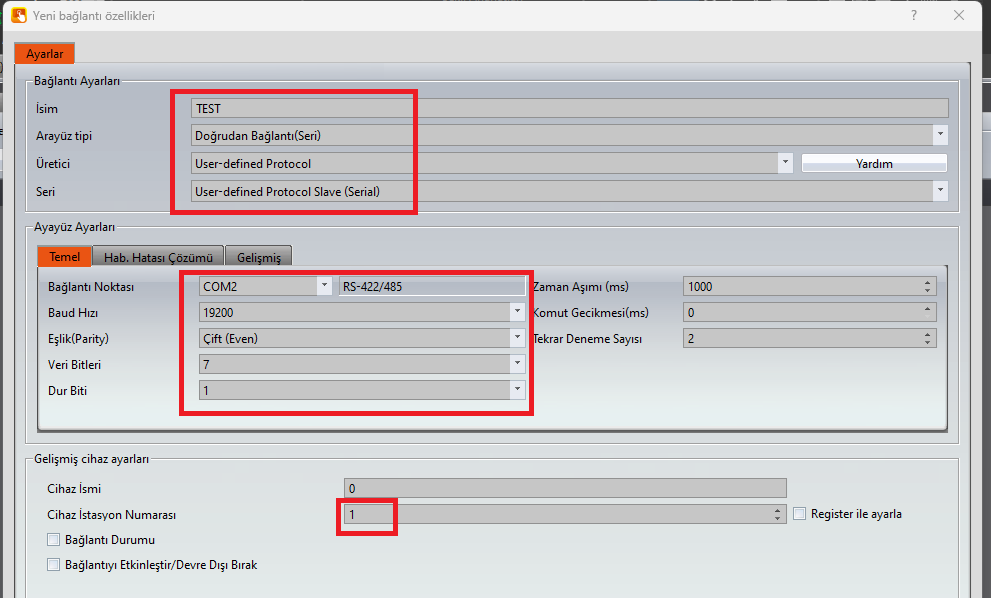Enable the Register ile ayarla checkbox

point(800,514)
